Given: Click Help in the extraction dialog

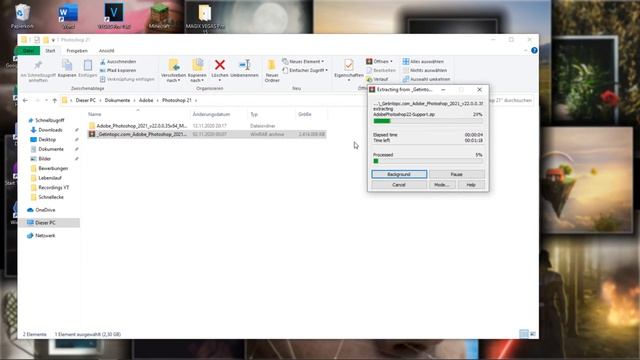Looking at the screenshot, I should [x=471, y=185].
